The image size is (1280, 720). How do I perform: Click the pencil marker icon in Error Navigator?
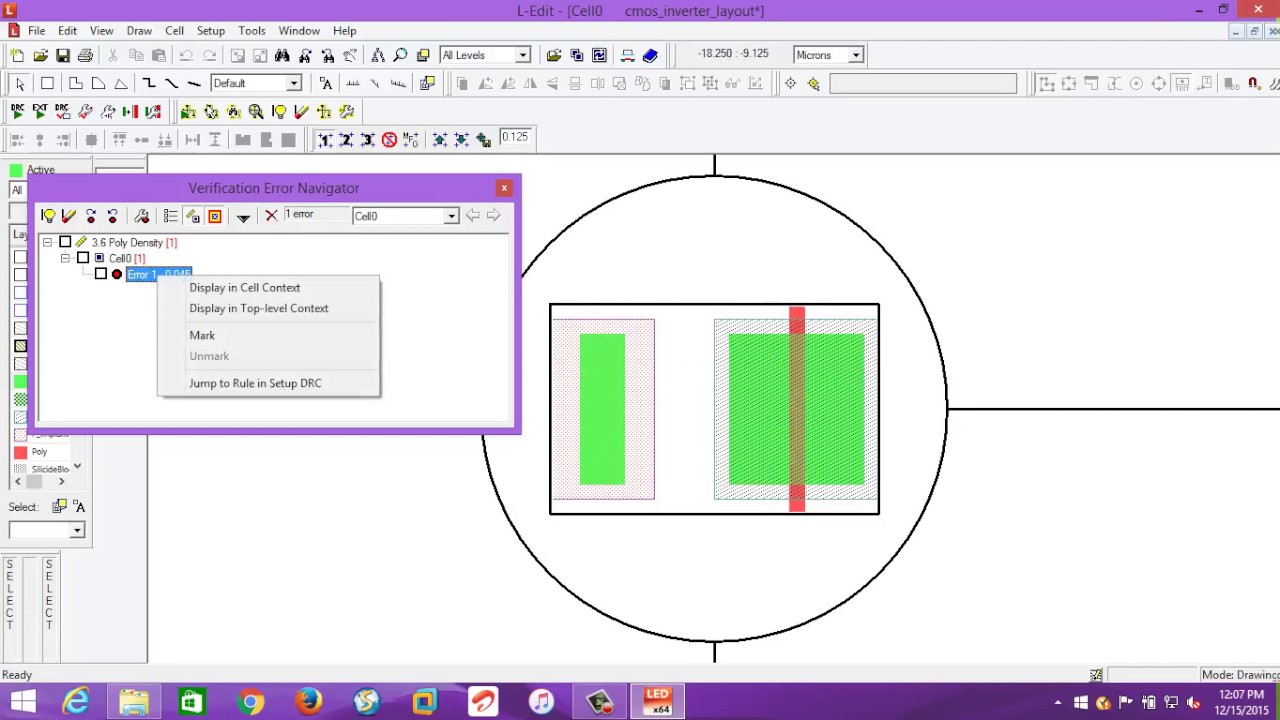(x=69, y=216)
